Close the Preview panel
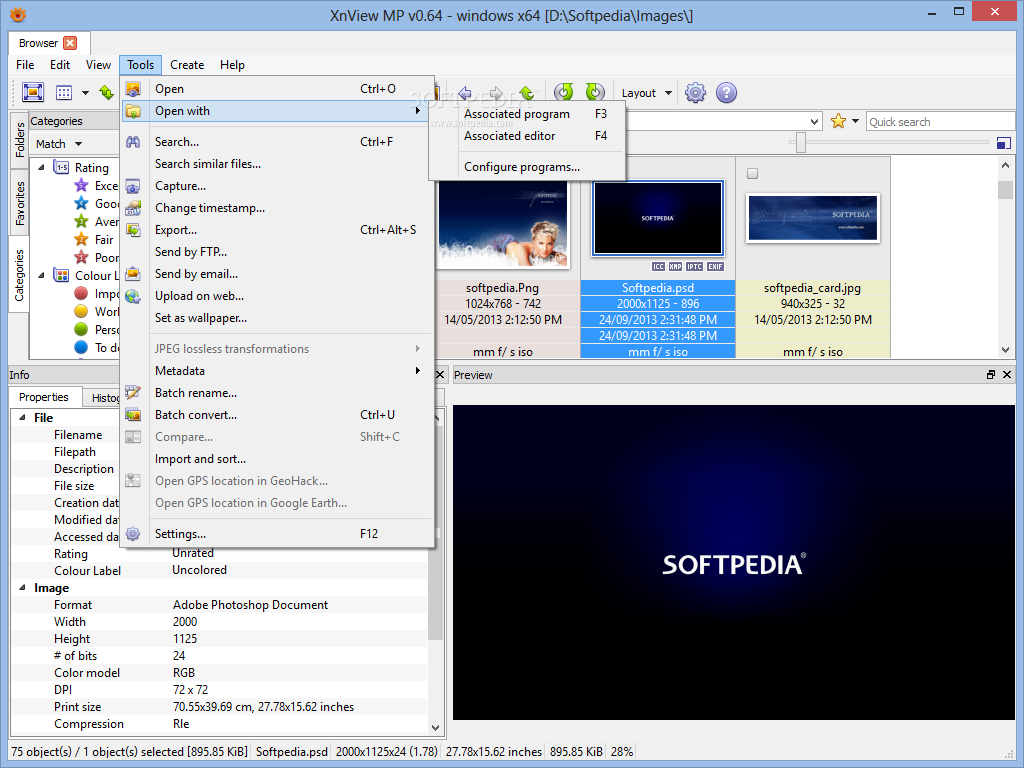This screenshot has width=1024, height=768. (x=1006, y=374)
